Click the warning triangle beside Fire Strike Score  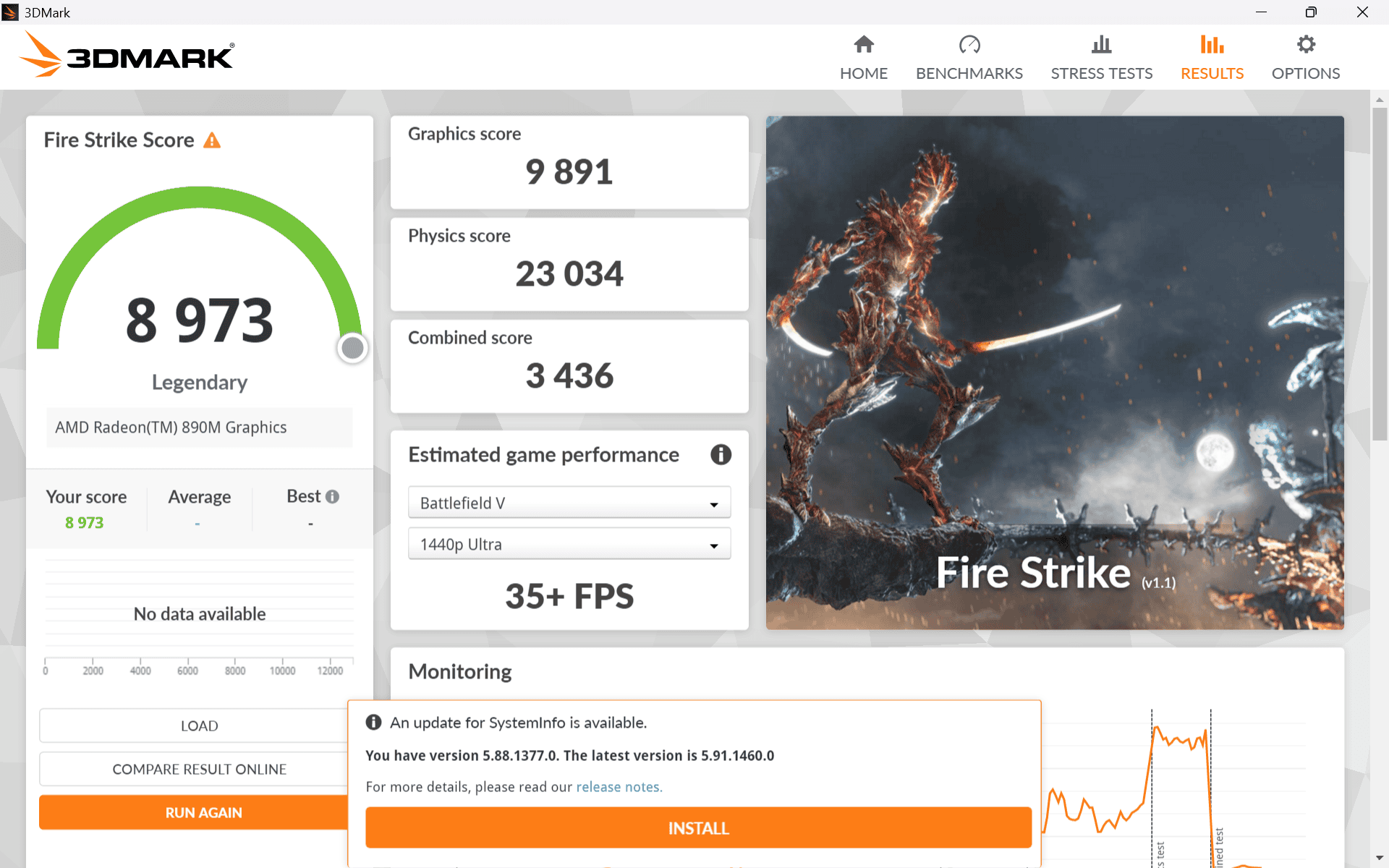coord(212,140)
